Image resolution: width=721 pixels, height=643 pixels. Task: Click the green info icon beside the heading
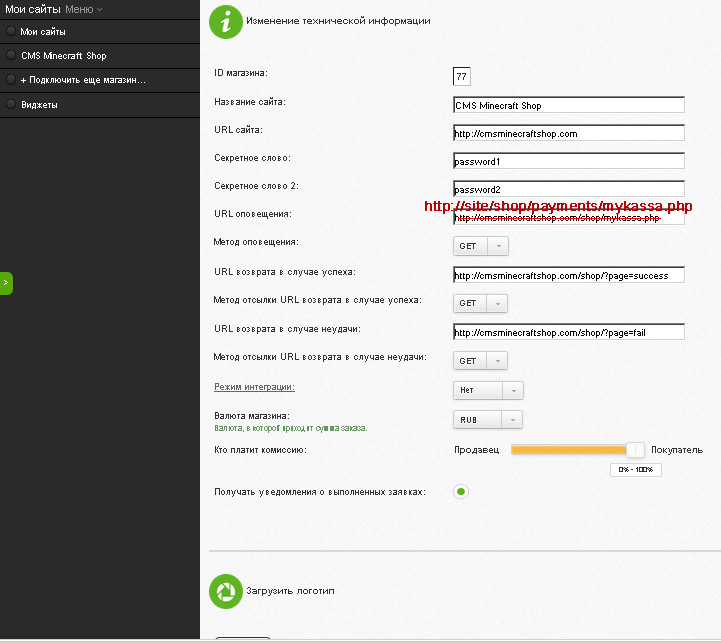(226, 22)
